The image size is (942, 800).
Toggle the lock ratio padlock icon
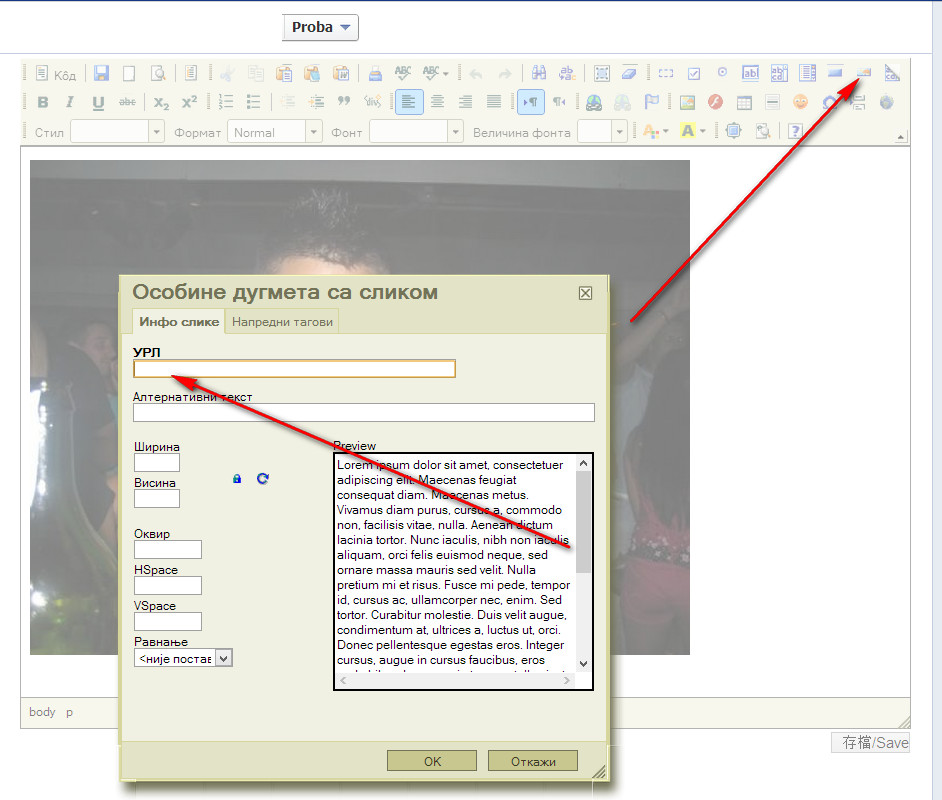pos(237,479)
